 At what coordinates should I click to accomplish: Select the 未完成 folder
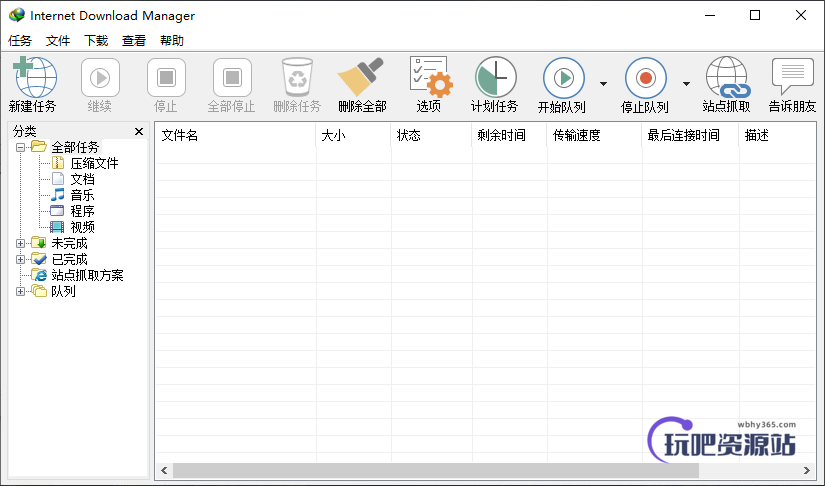coord(69,244)
